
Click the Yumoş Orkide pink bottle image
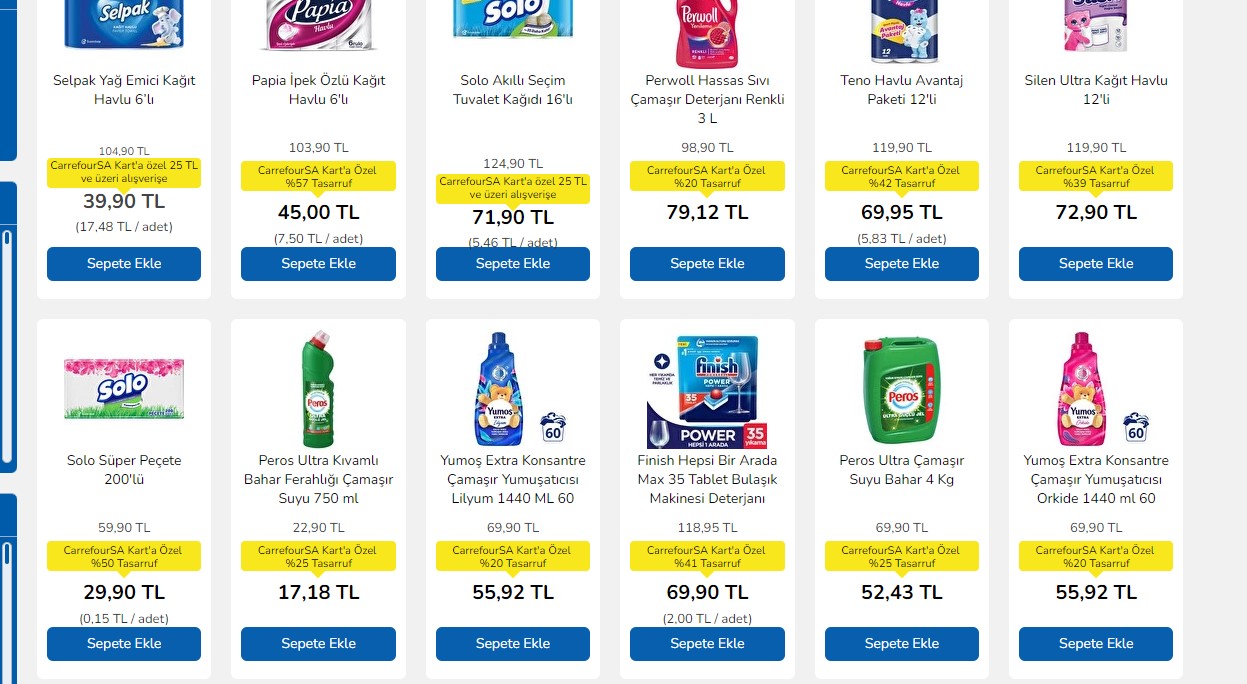coord(1082,388)
